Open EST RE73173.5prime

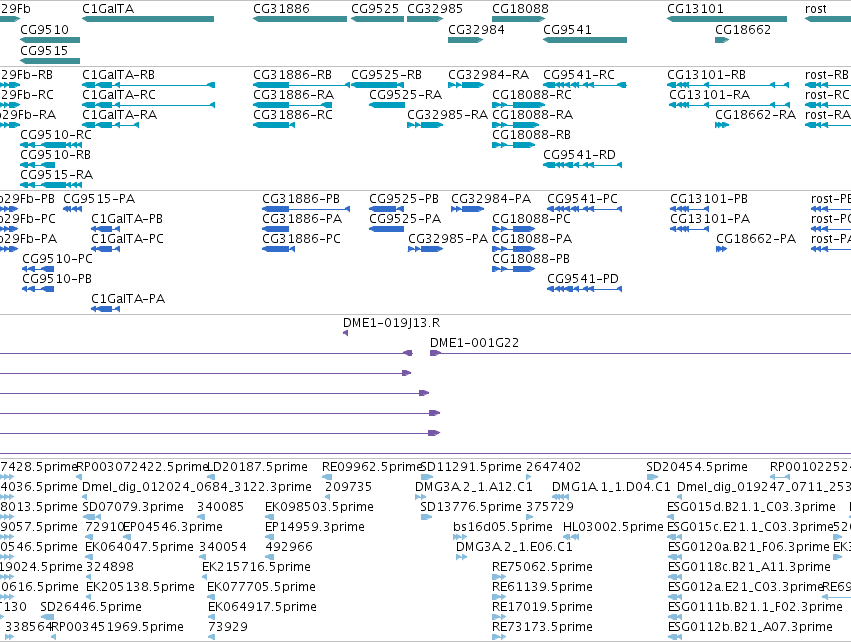(542, 627)
